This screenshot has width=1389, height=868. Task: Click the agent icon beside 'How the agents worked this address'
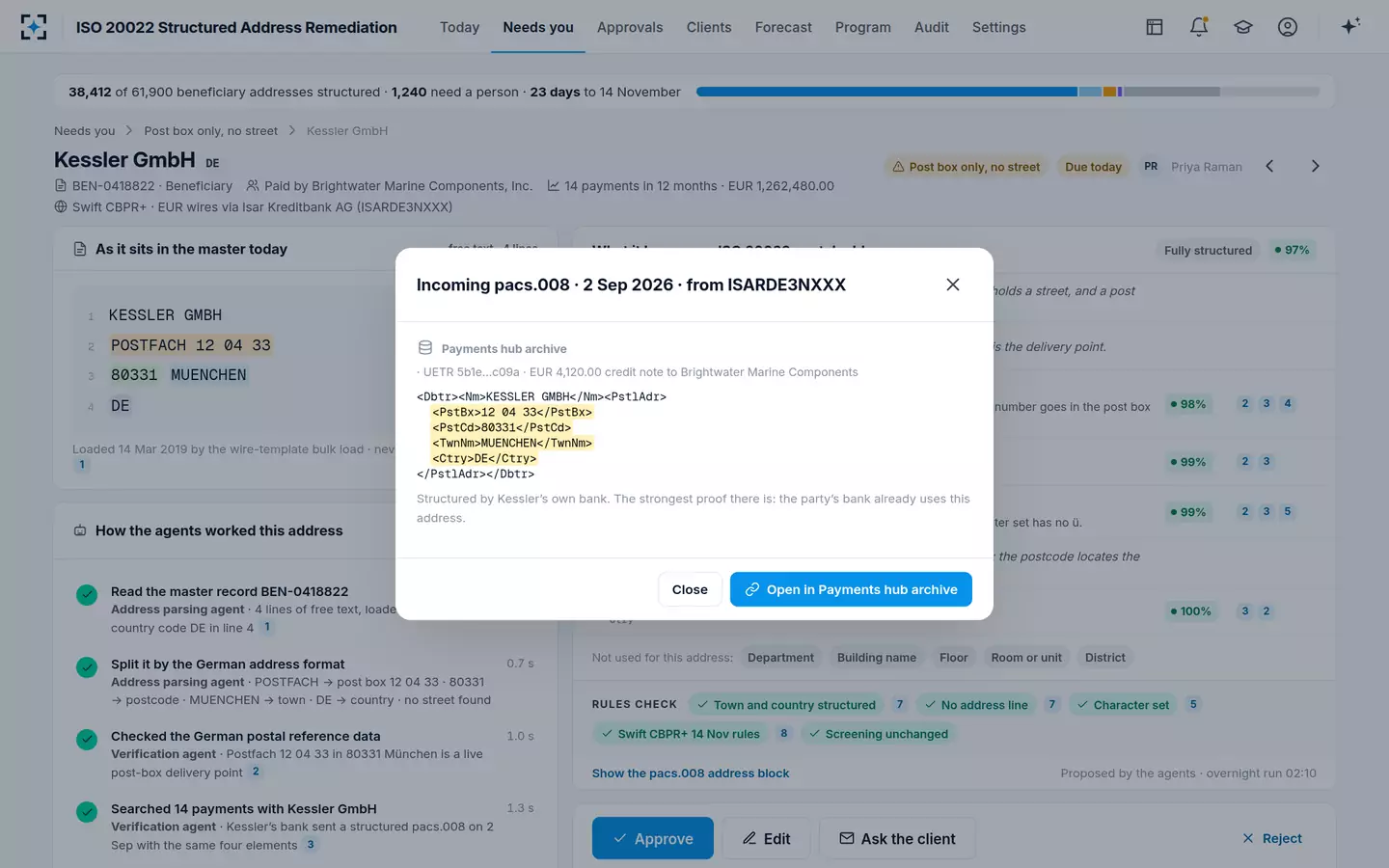(x=80, y=530)
